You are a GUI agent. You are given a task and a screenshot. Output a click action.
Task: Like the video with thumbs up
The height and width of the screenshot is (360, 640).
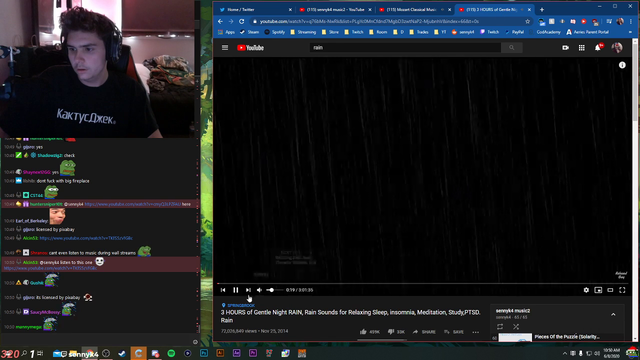[x=370, y=331]
